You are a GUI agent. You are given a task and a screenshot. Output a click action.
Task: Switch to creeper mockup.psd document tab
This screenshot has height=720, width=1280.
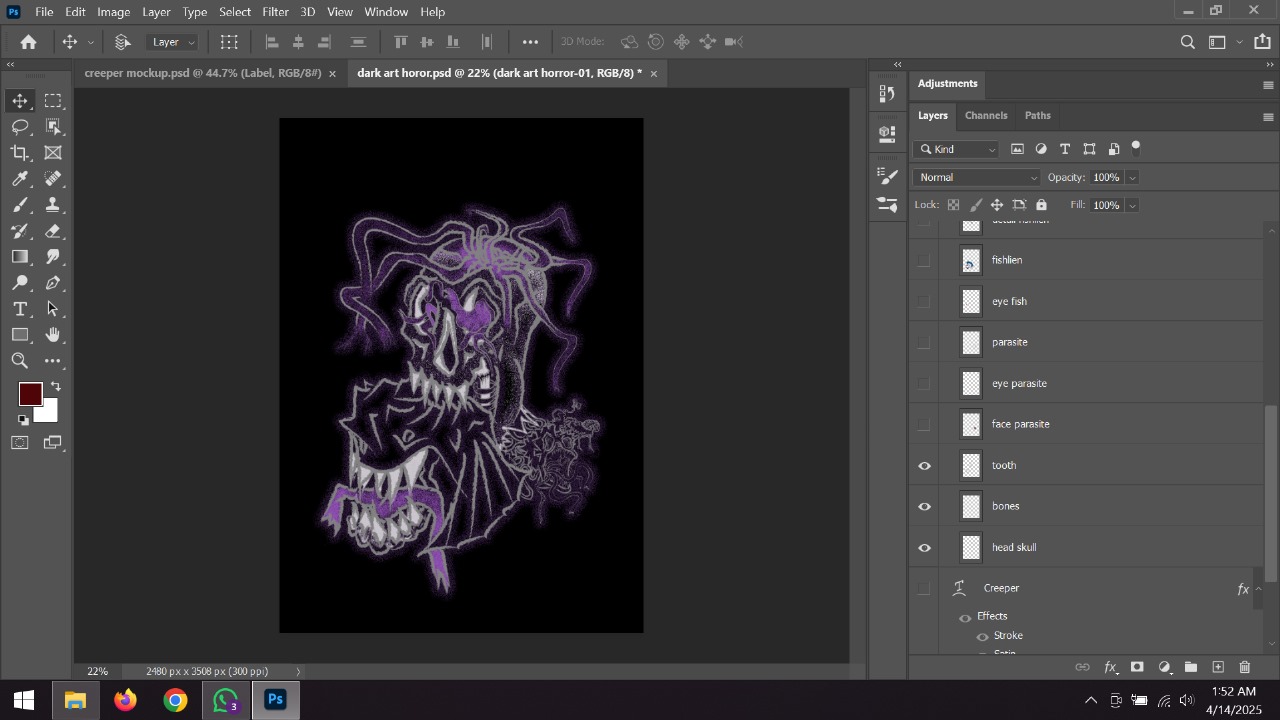click(203, 74)
